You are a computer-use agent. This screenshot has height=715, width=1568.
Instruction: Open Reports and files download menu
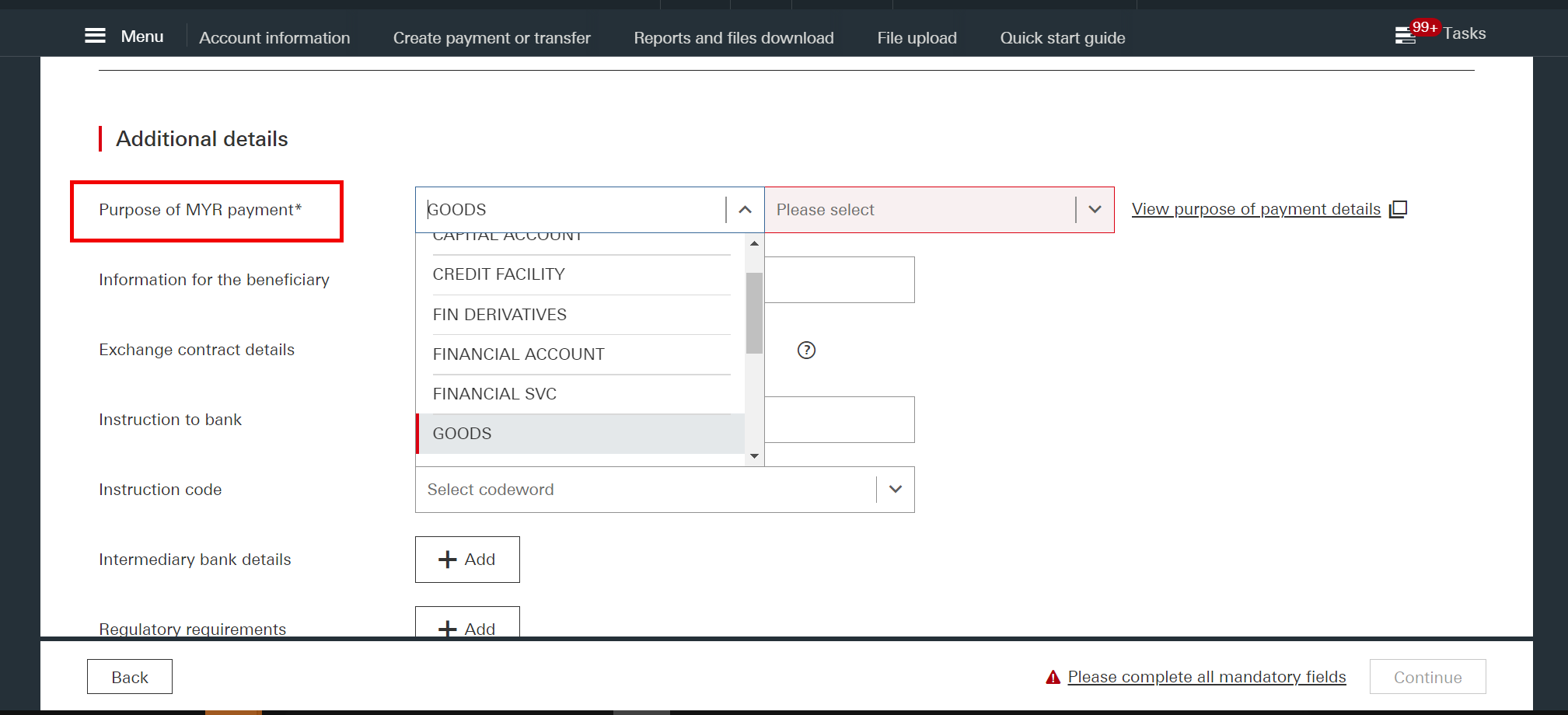(x=733, y=37)
